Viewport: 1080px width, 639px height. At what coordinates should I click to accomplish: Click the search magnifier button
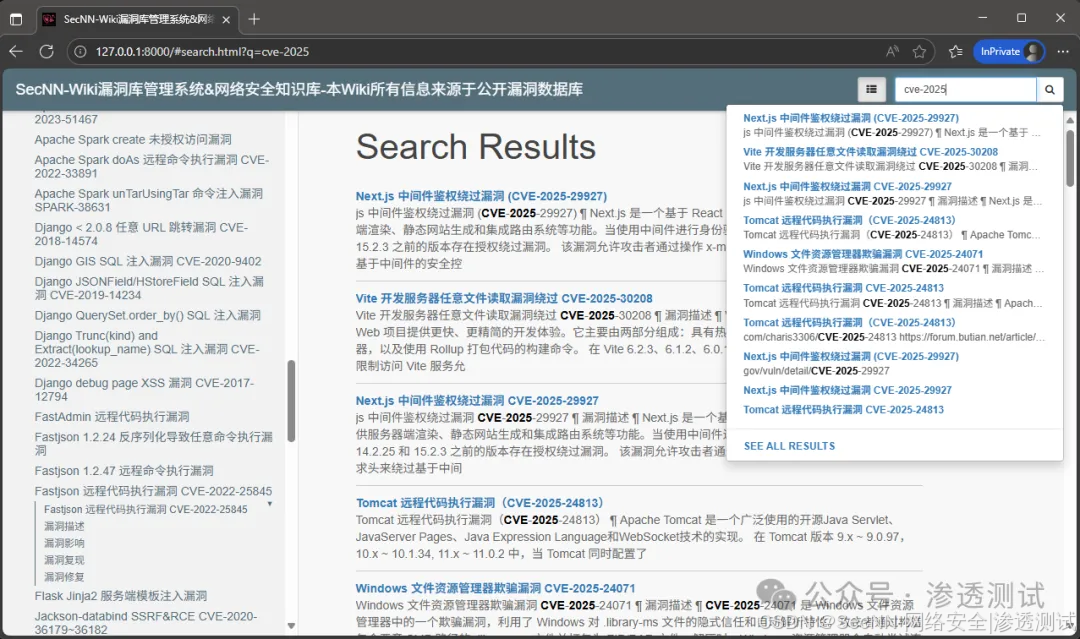click(1050, 90)
